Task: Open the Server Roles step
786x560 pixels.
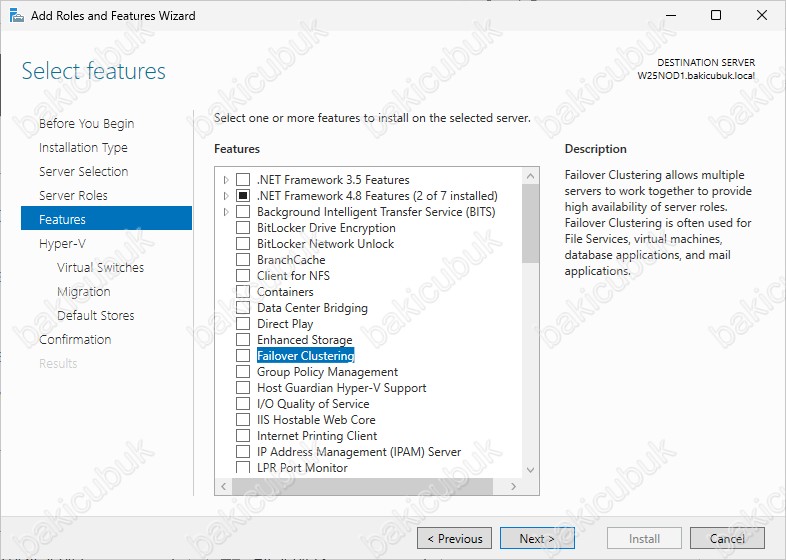Action: (x=73, y=196)
